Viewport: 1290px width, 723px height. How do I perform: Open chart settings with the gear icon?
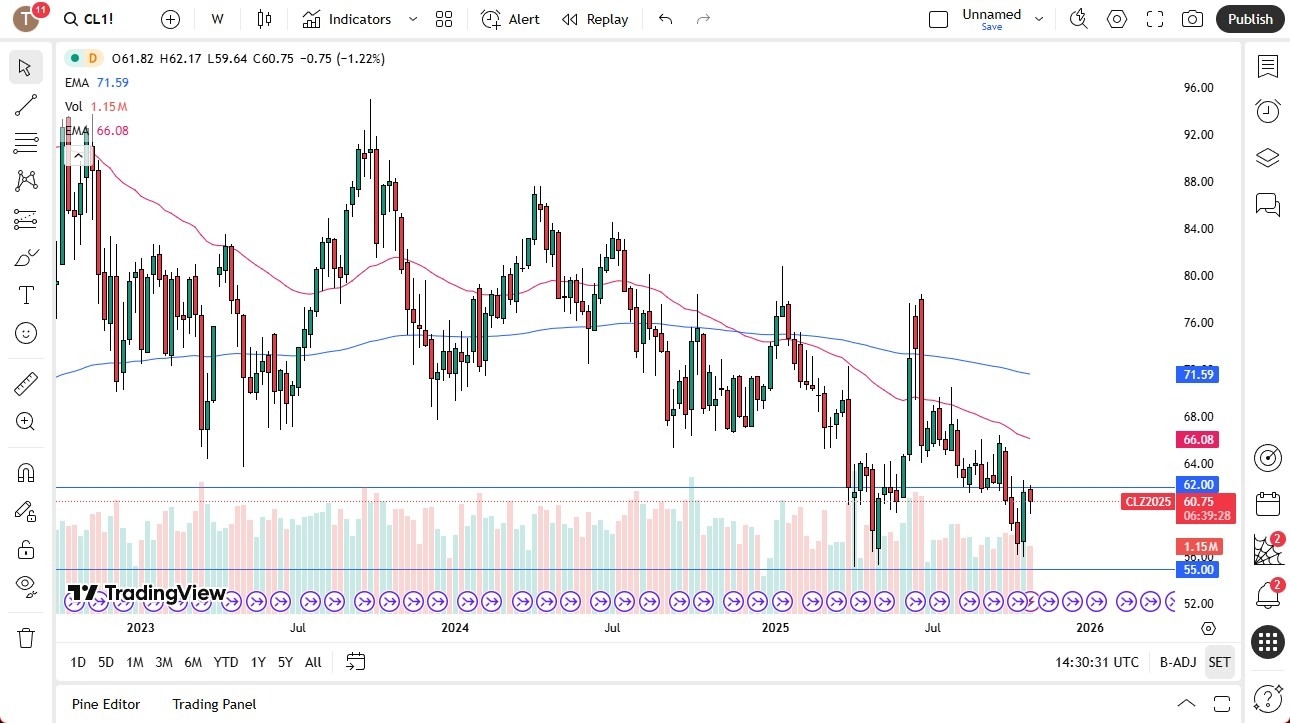pos(1117,18)
